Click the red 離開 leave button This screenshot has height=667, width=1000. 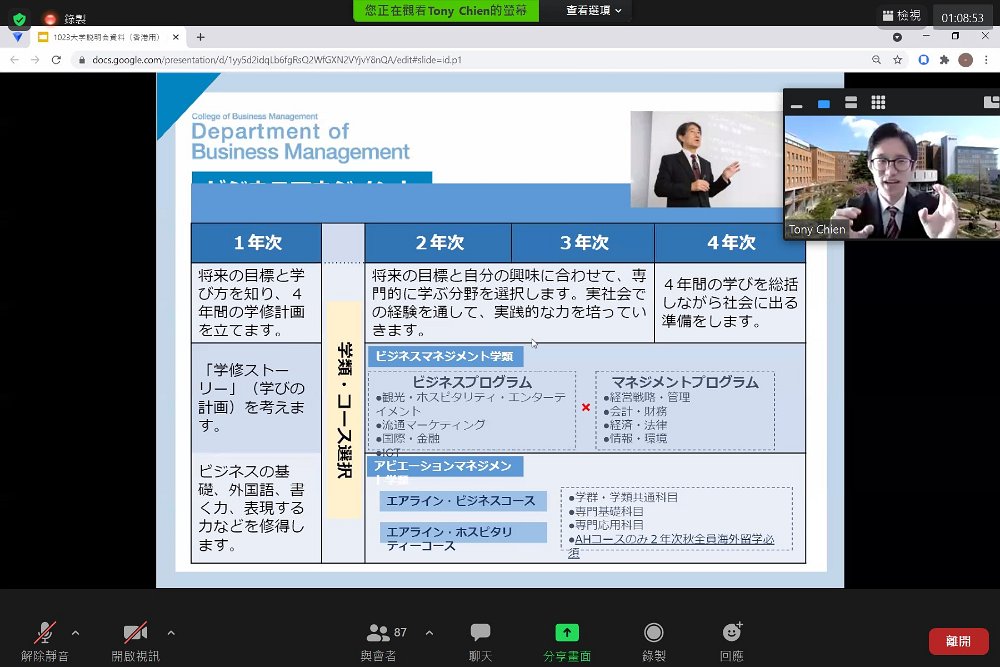[959, 641]
